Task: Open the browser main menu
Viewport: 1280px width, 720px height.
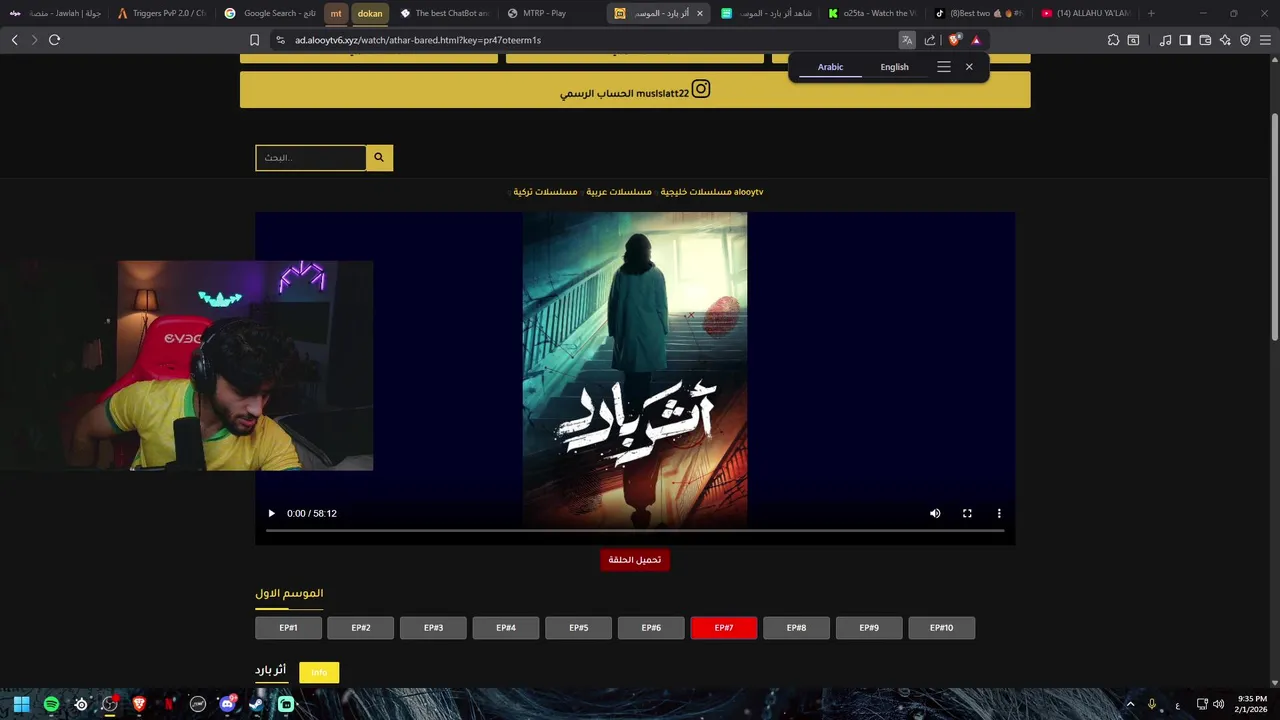Action: click(1265, 40)
